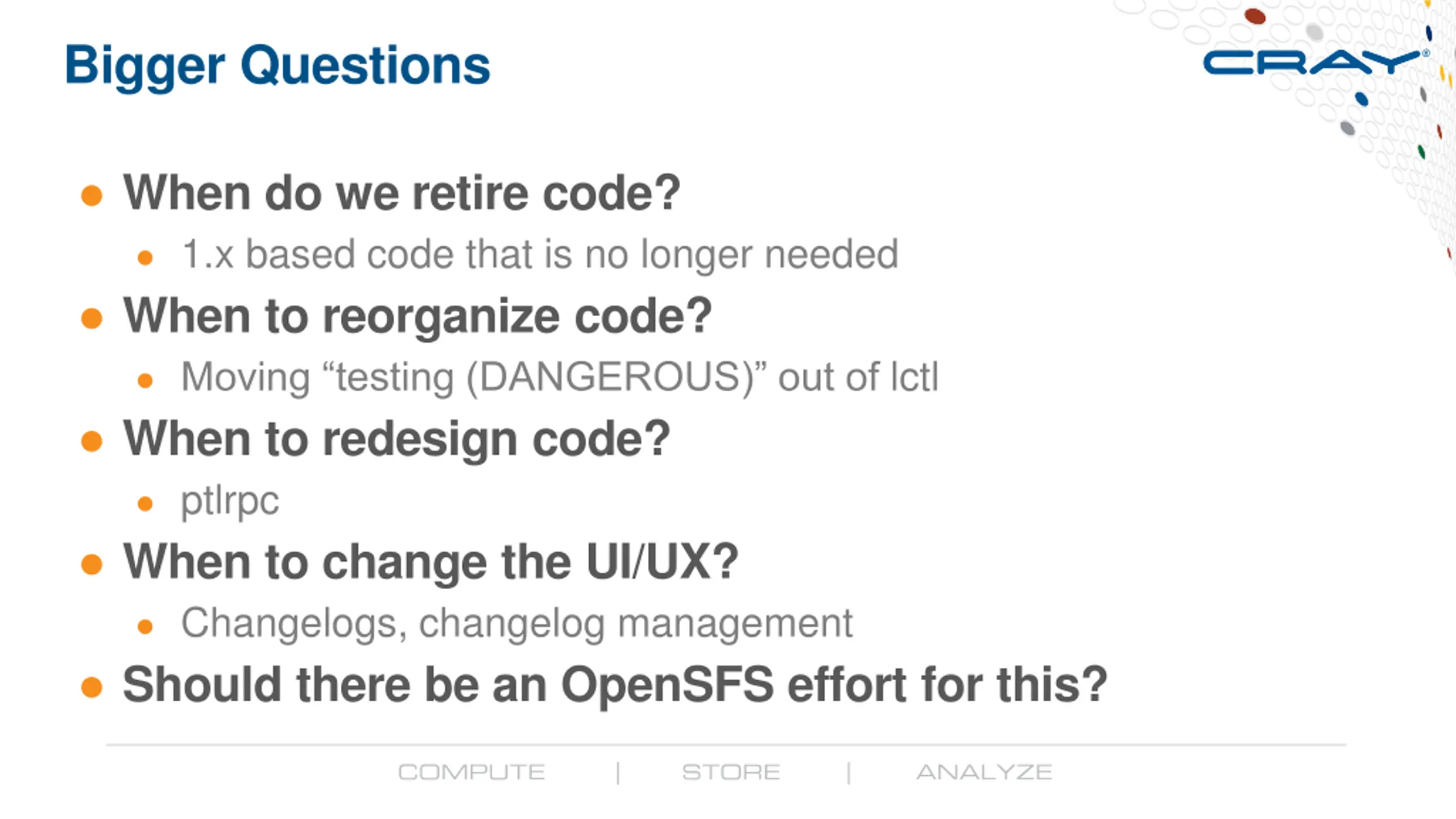Click the orange bullet beside OpenSFS question
The width and height of the screenshot is (1456, 819).
point(92,687)
